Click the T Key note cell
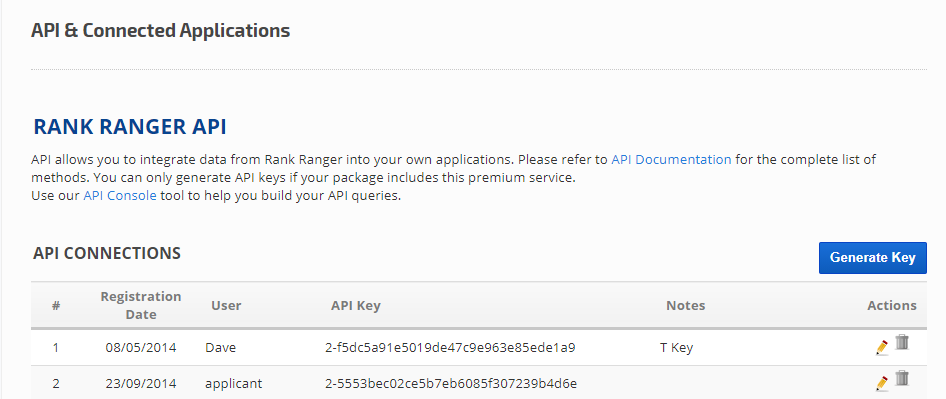The image size is (946, 399). pos(676,348)
